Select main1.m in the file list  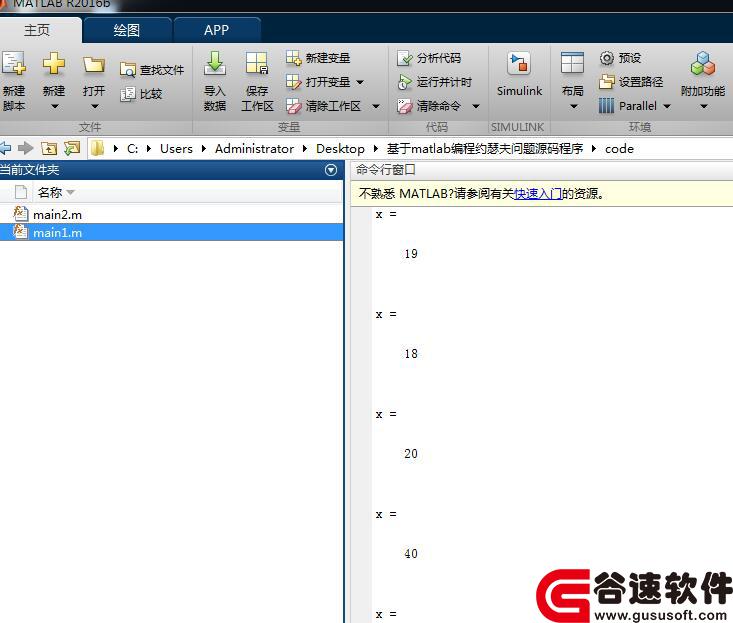tap(171, 232)
